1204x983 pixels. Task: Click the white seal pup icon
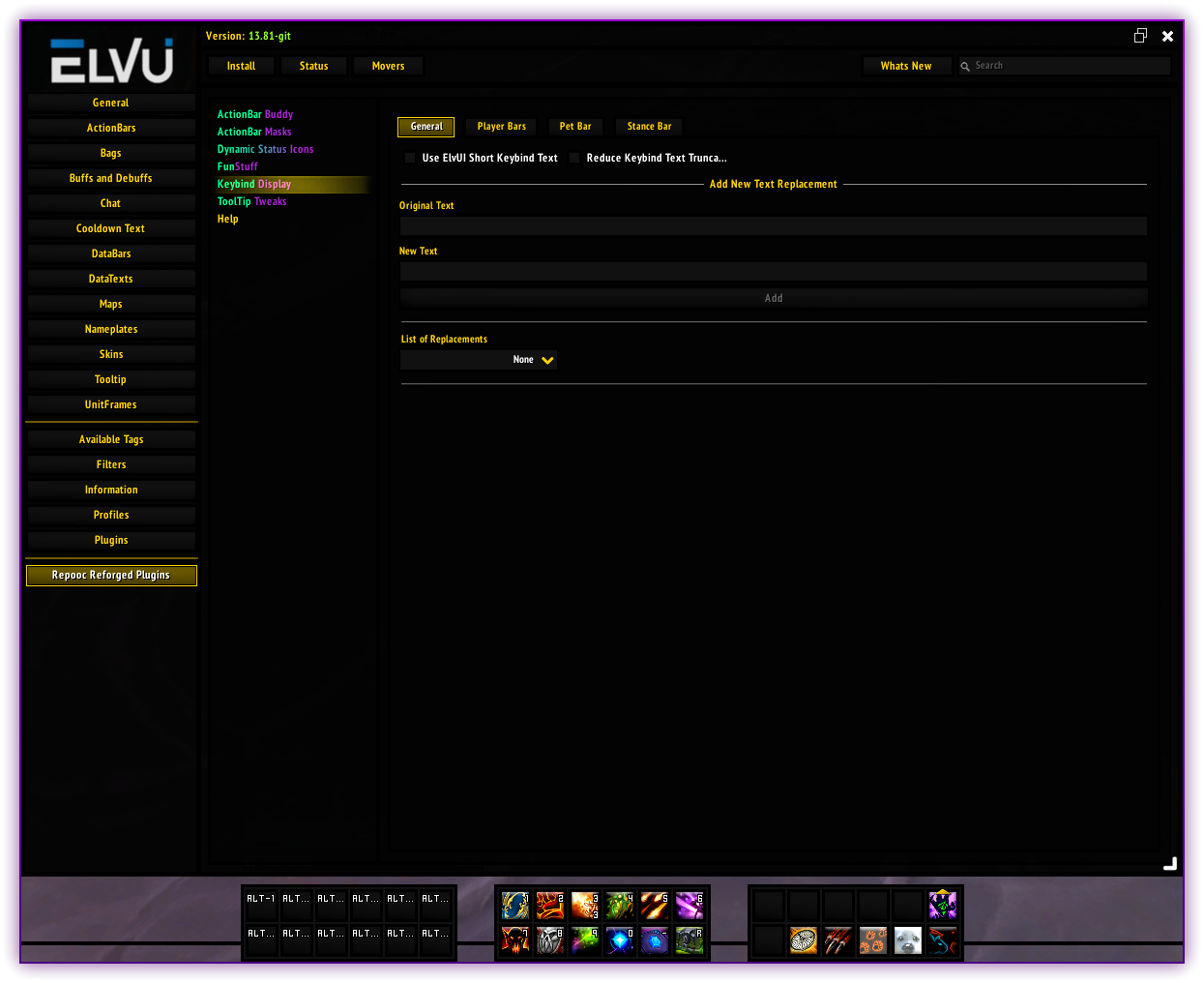(x=908, y=940)
